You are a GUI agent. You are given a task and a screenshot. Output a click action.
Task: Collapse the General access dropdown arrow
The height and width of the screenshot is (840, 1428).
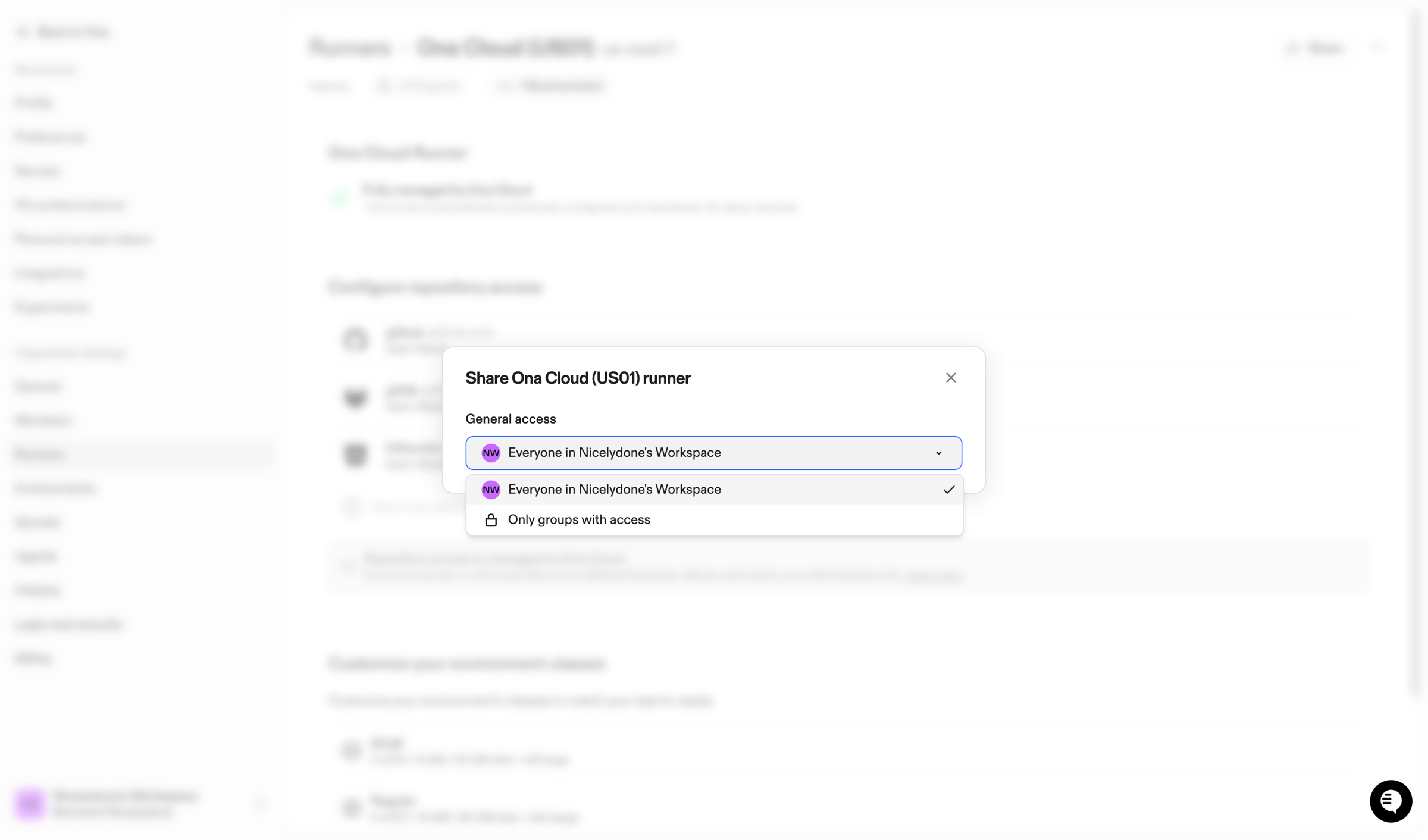click(938, 453)
